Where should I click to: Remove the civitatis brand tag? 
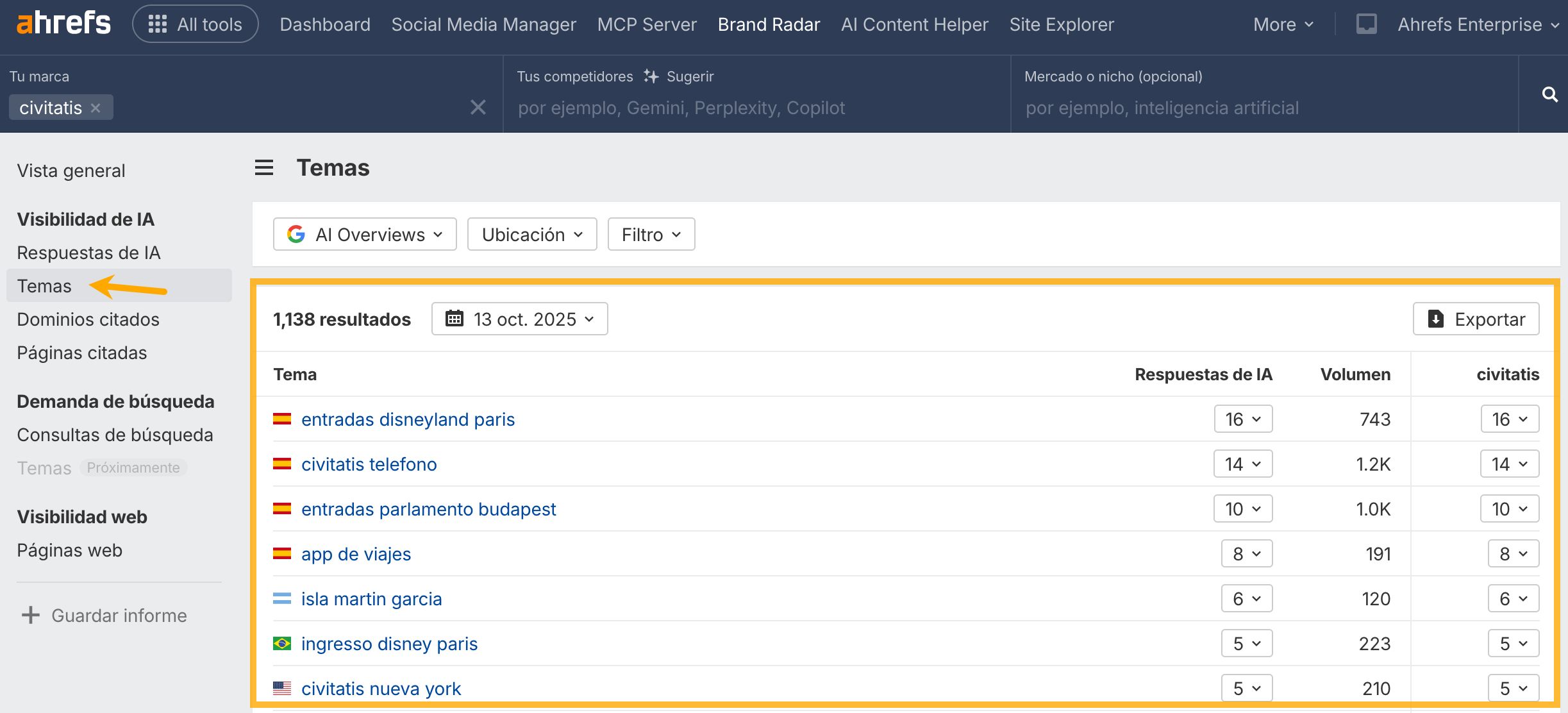click(x=96, y=108)
